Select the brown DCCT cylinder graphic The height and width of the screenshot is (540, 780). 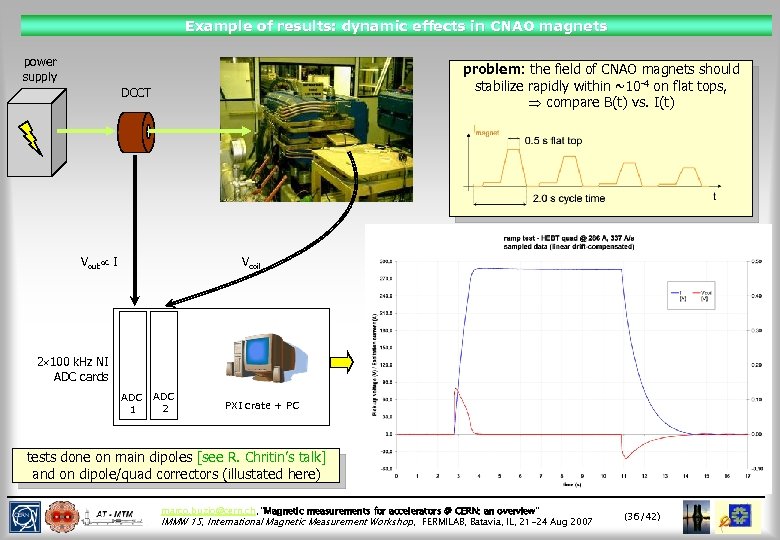(x=136, y=133)
